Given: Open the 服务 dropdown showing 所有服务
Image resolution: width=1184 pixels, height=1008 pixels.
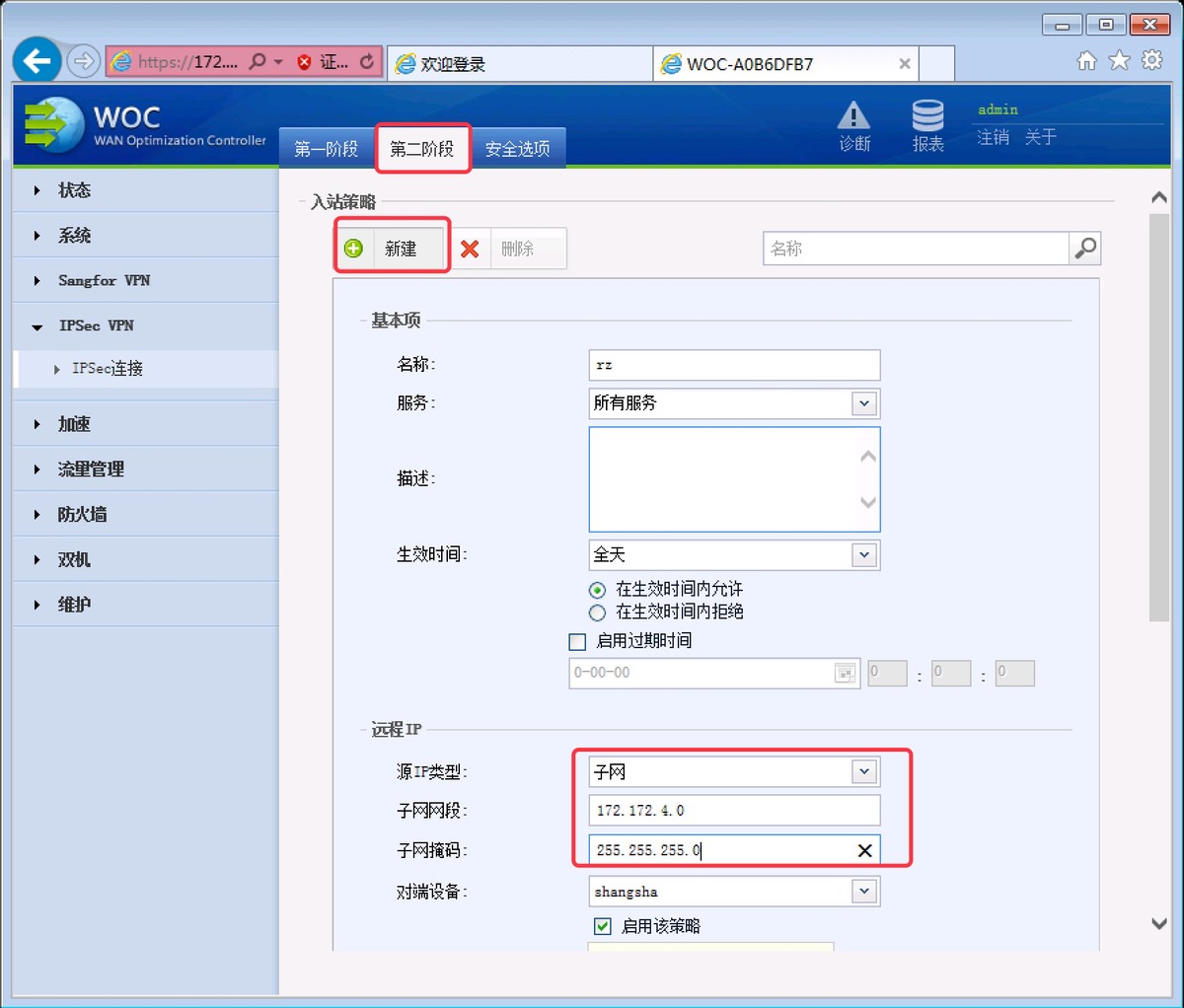Looking at the screenshot, I should (864, 403).
